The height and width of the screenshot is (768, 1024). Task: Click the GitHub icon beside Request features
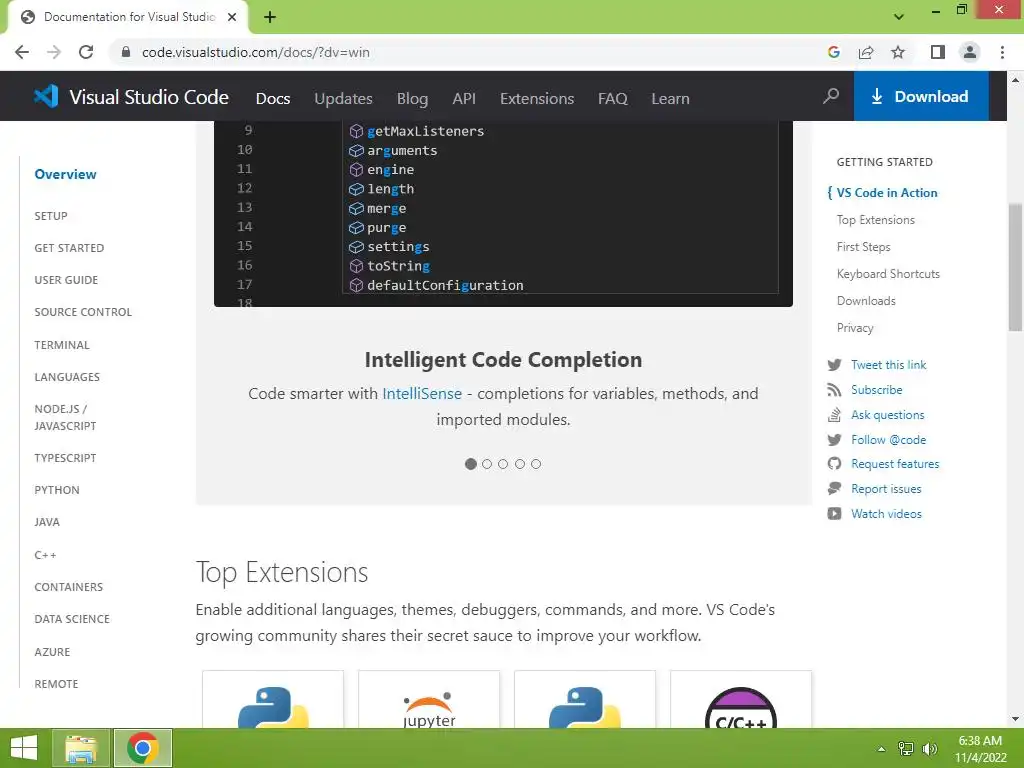[x=834, y=464]
